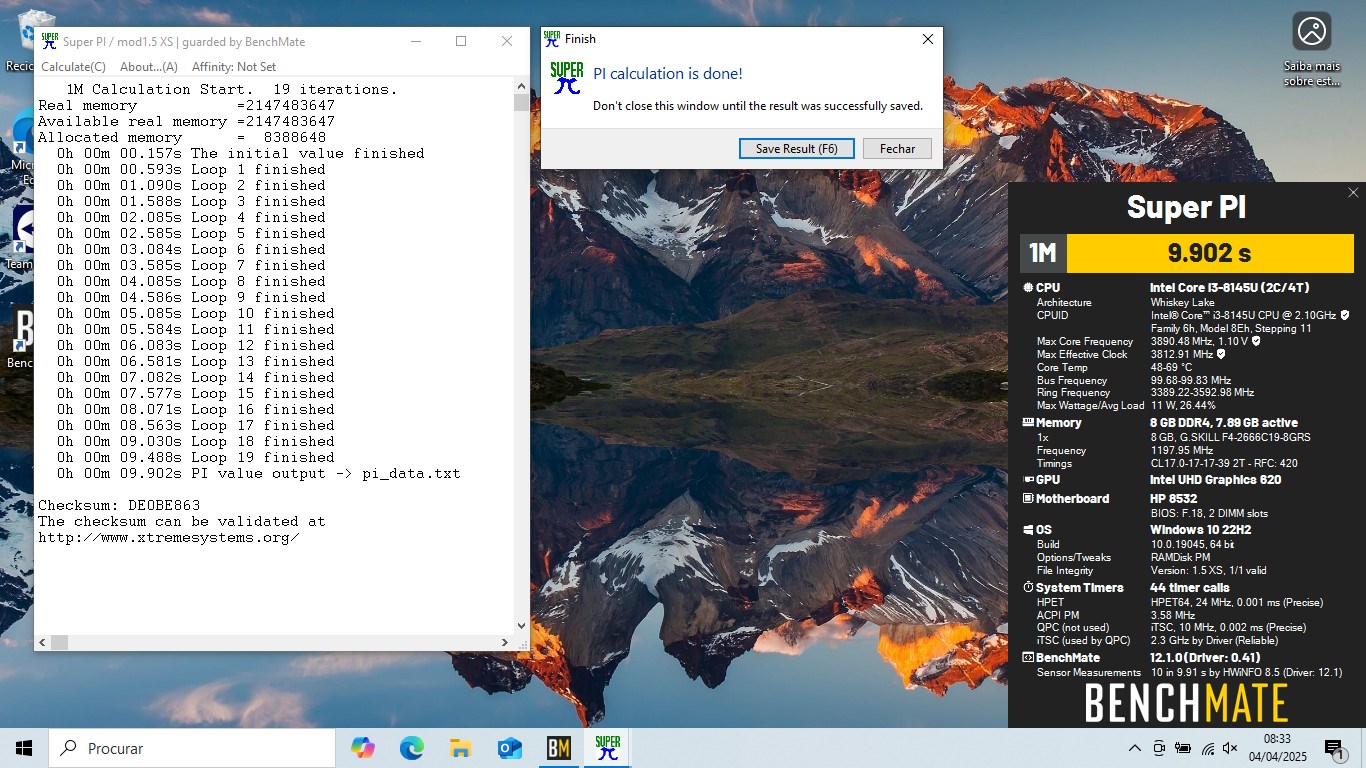Viewport: 1366px width, 768px height.
Task: Click horizontal scrollbar left arrow in Super PI
Action: (x=42, y=642)
